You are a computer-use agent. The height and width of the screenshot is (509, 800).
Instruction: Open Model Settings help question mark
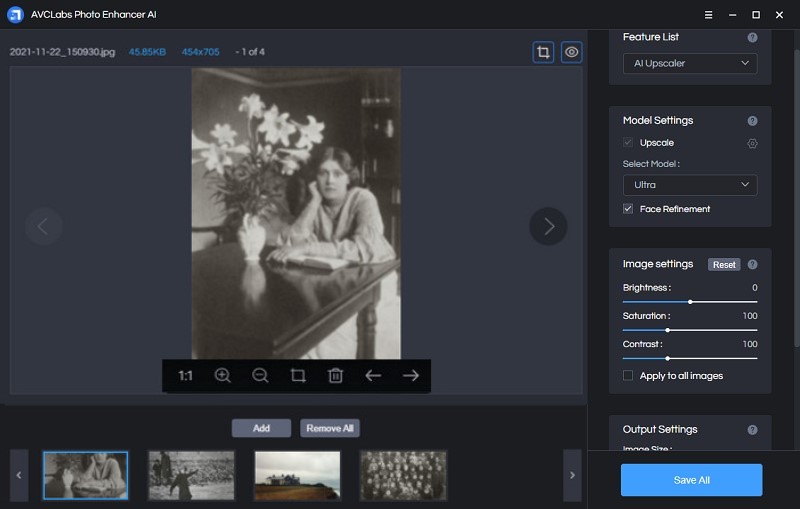[x=752, y=121]
